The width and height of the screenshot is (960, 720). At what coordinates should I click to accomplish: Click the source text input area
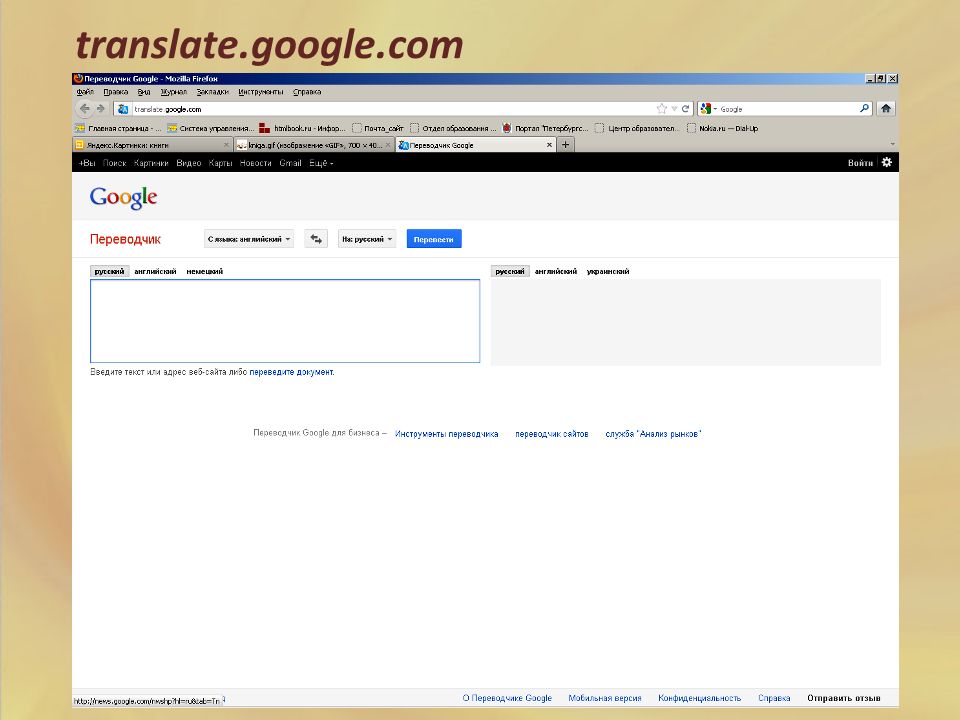[x=285, y=321]
